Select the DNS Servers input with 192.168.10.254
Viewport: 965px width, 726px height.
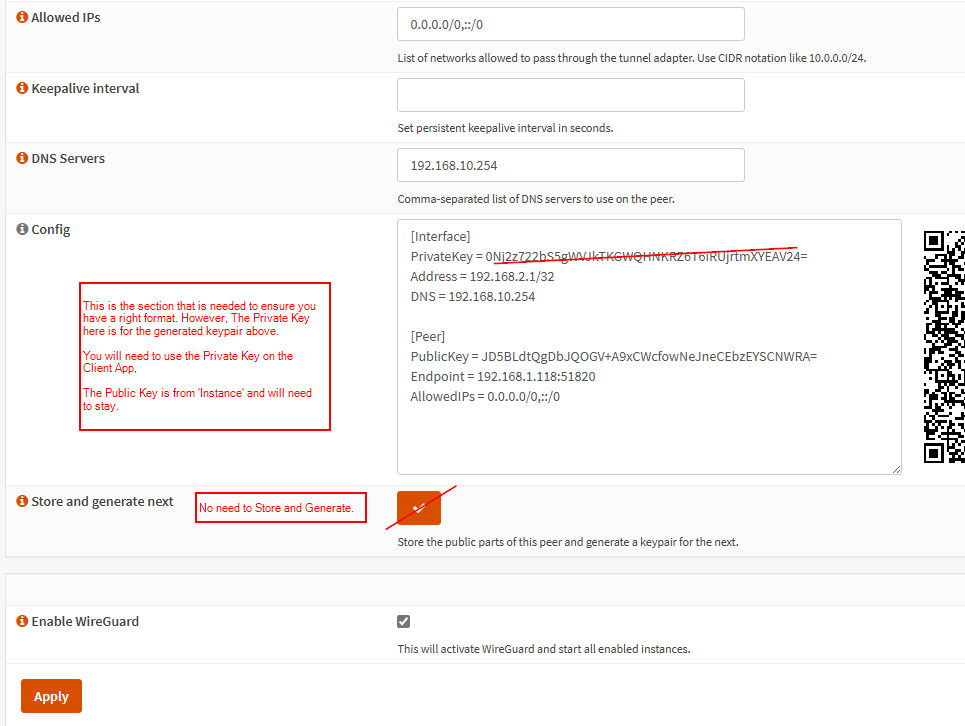pos(570,165)
